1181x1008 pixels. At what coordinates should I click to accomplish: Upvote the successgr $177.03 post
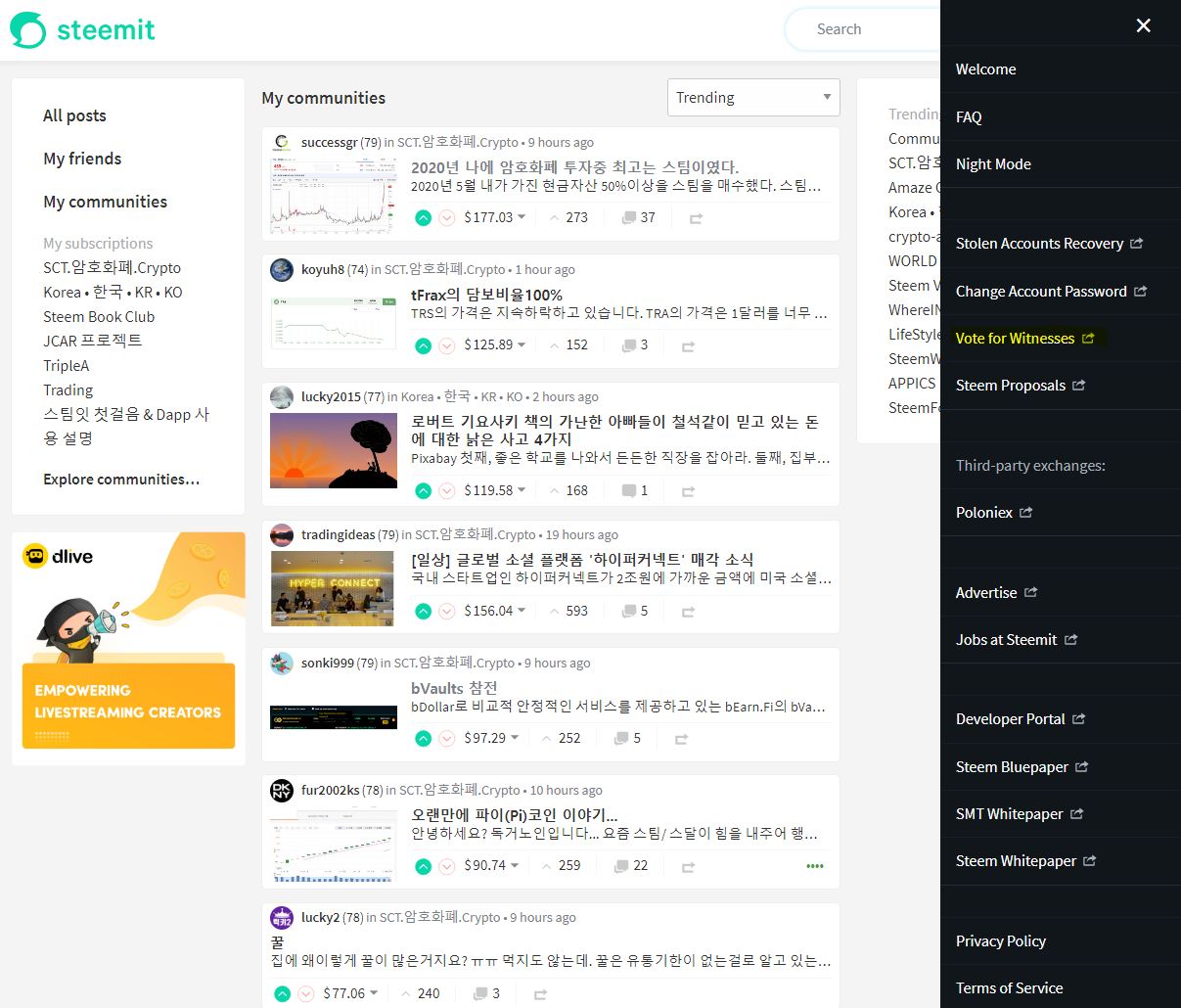[x=423, y=217]
